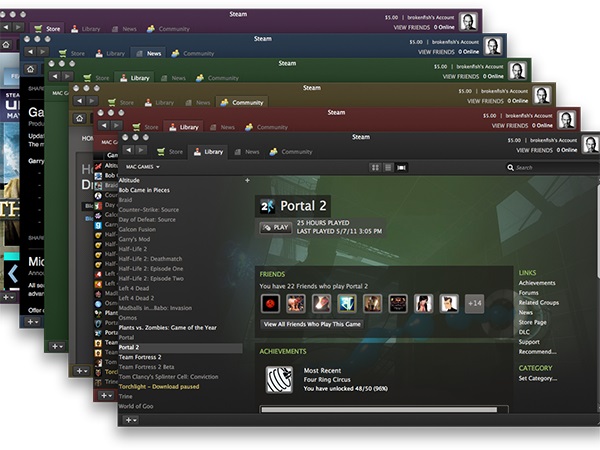Select Left 4 Dead 2 entry

click(x=136, y=298)
